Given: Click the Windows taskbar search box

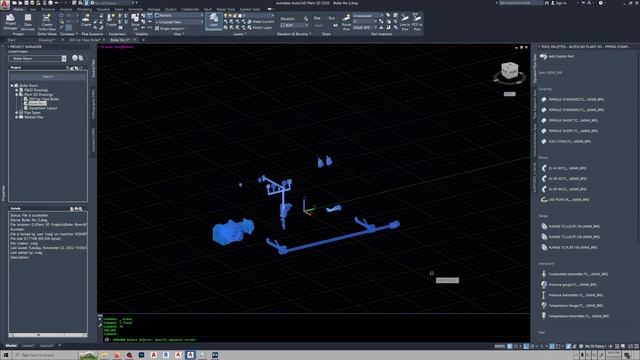Looking at the screenshot, I should [45, 356].
